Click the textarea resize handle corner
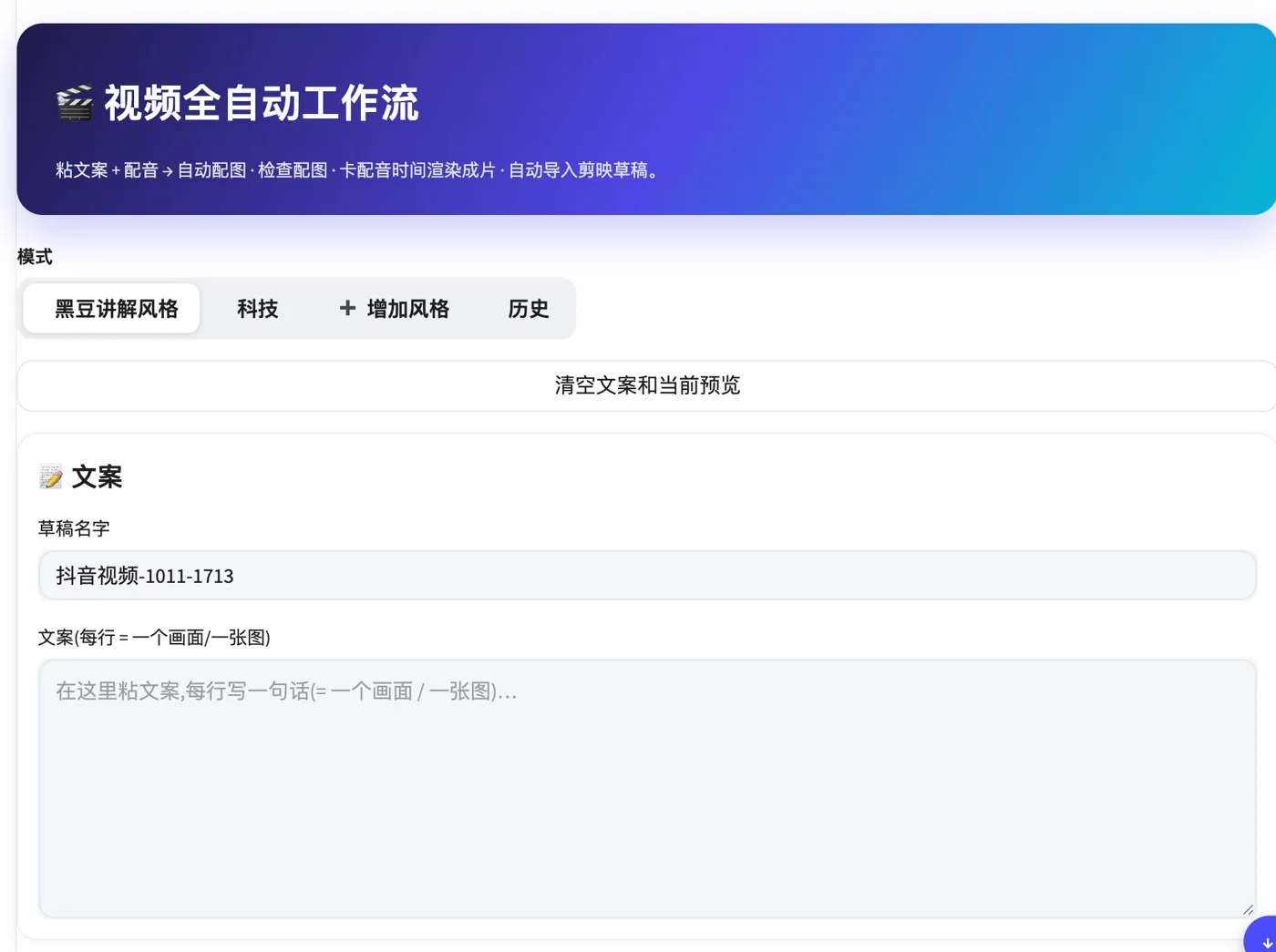The image size is (1276, 952). coord(1248,909)
